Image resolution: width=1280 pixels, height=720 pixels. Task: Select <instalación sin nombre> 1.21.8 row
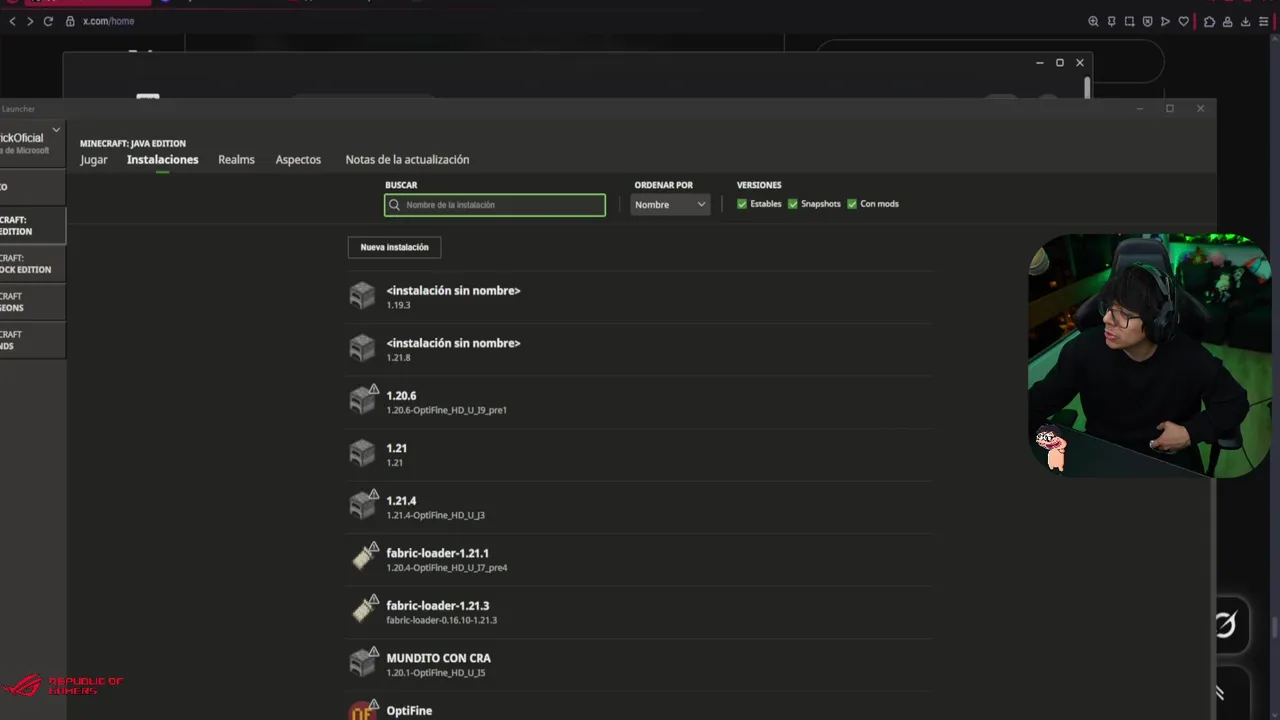[640, 349]
